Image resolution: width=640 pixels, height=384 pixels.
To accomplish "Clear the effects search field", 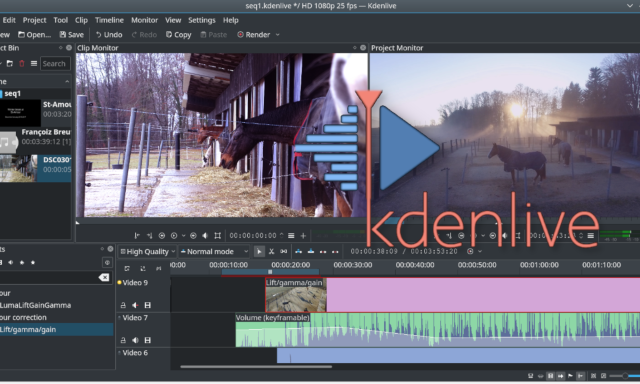I will point(104,277).
